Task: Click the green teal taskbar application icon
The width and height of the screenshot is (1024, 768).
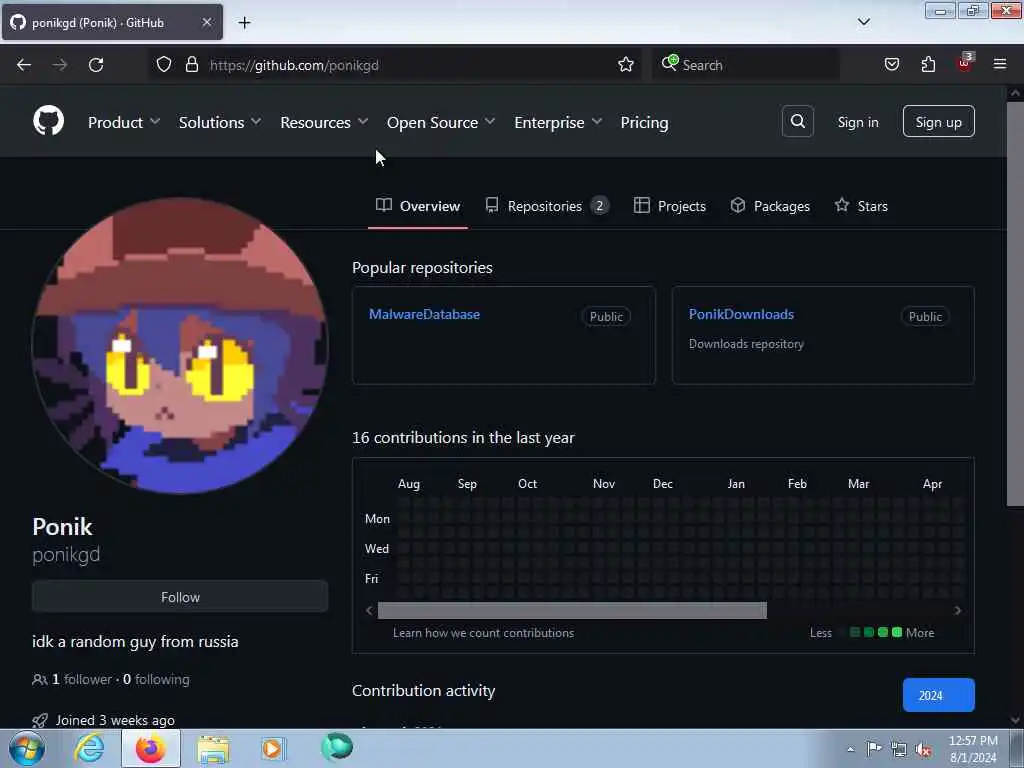Action: tap(337, 747)
